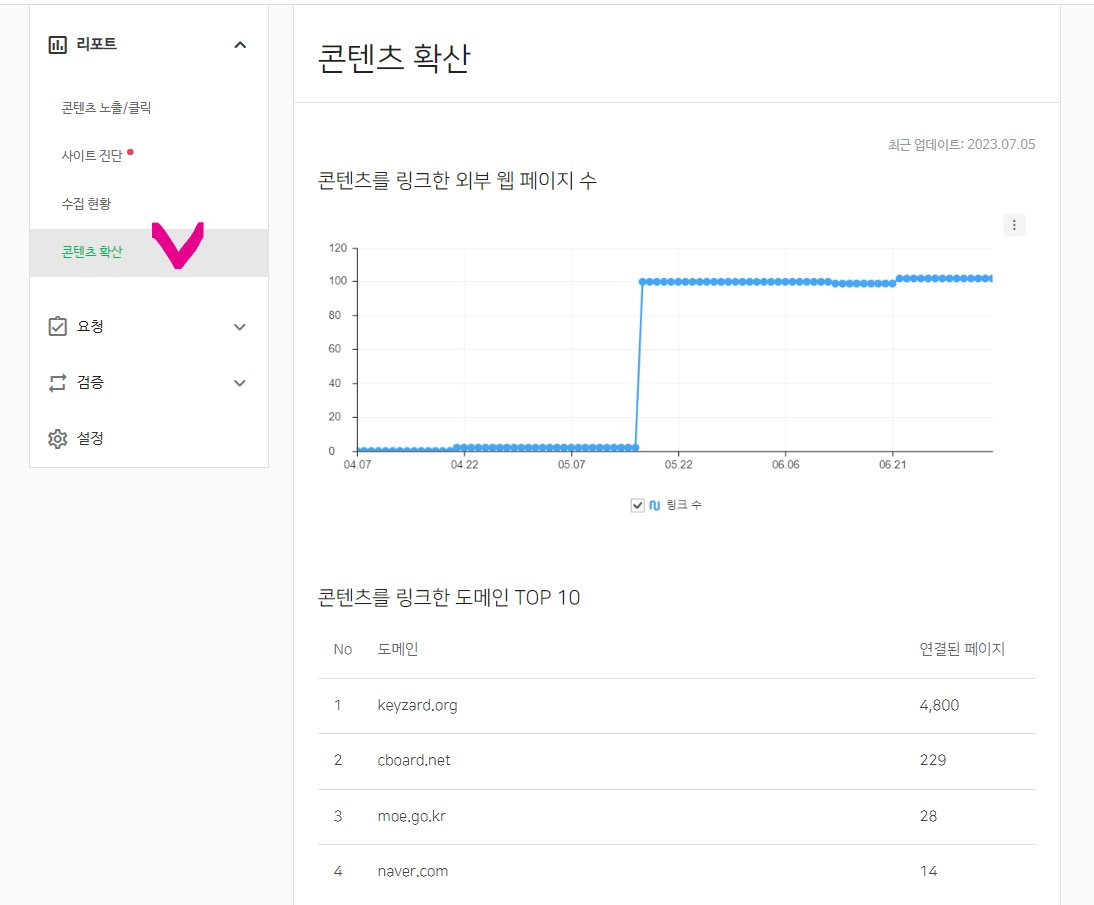Uncheck the 링크 수 legend checkbox

pyautogui.click(x=637, y=505)
